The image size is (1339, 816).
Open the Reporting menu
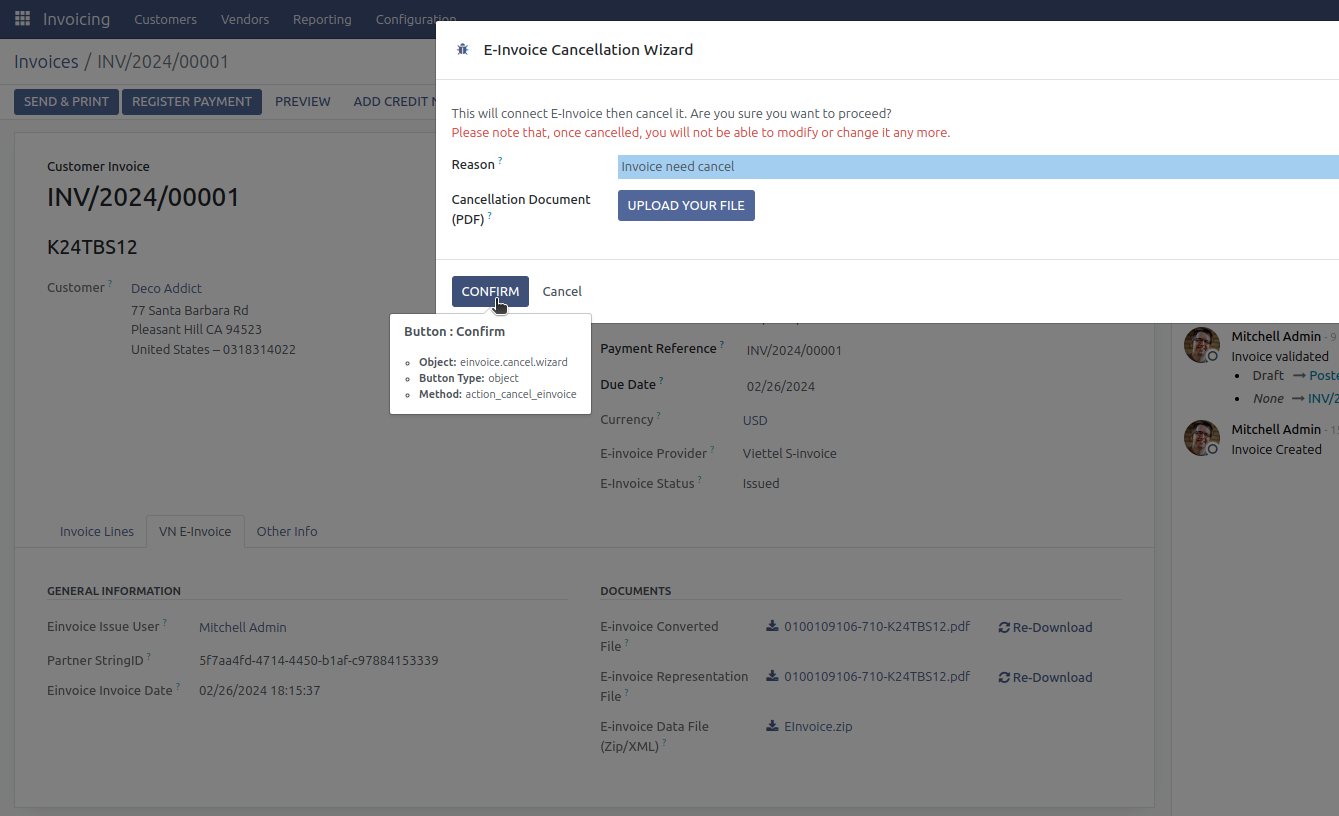322,19
